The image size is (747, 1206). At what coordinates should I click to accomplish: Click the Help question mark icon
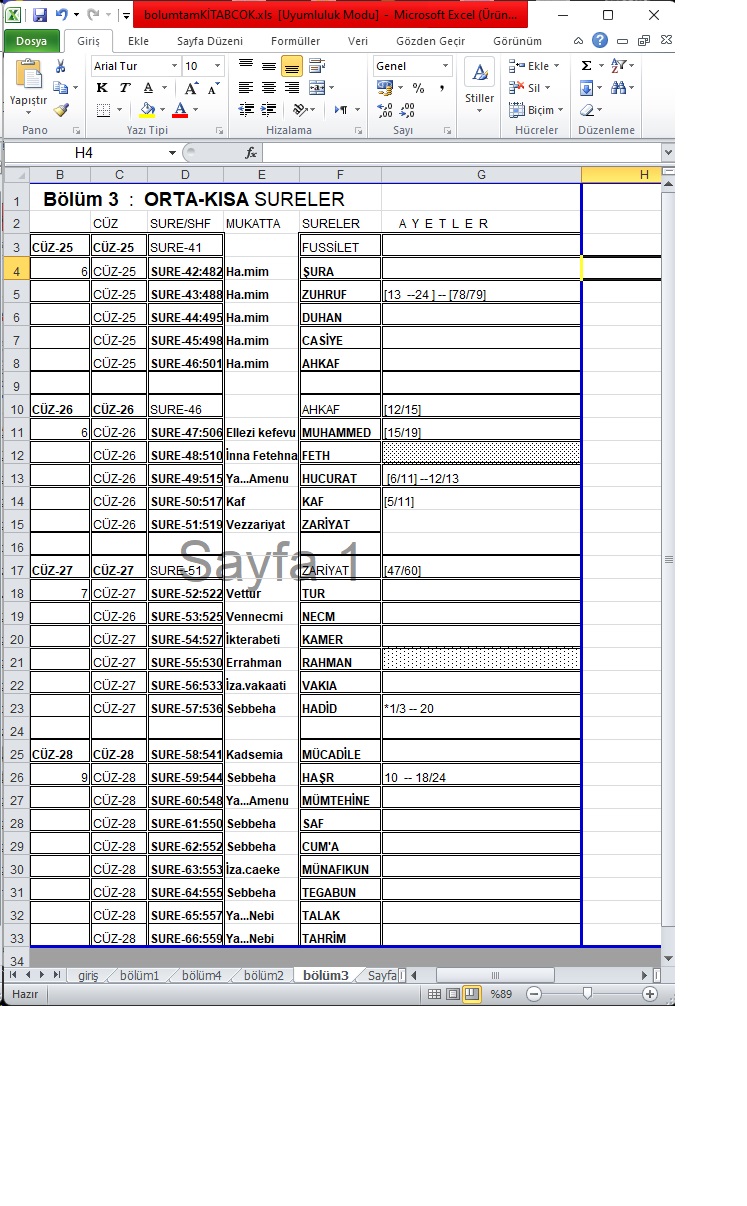[x=600, y=41]
